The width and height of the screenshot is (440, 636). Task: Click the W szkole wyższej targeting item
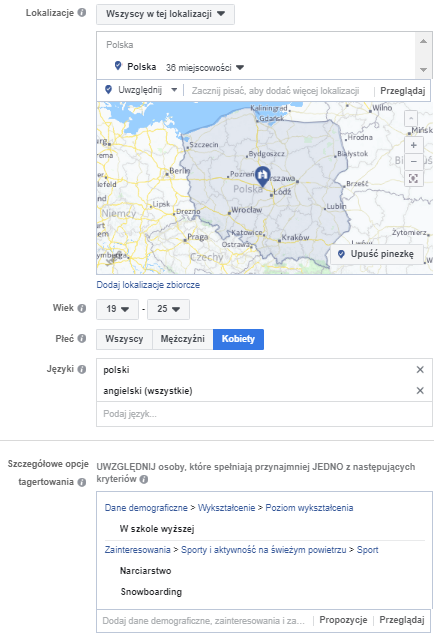(x=157, y=529)
